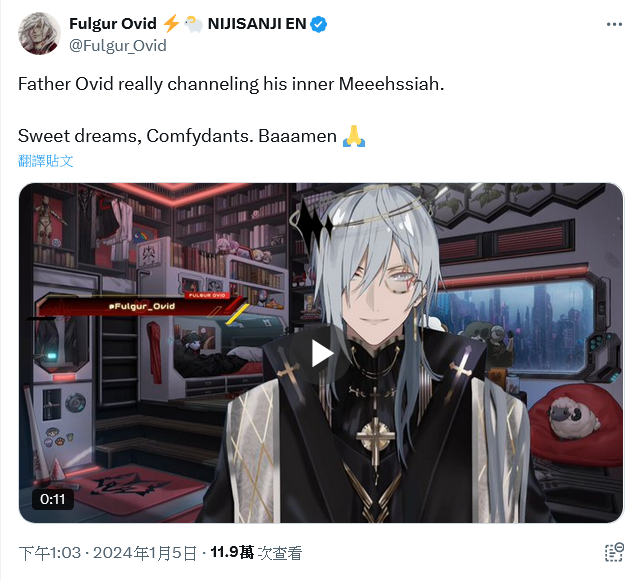Click the #Fulgur_Ovid banner in the video
The width and height of the screenshot is (641, 580).
click(141, 306)
